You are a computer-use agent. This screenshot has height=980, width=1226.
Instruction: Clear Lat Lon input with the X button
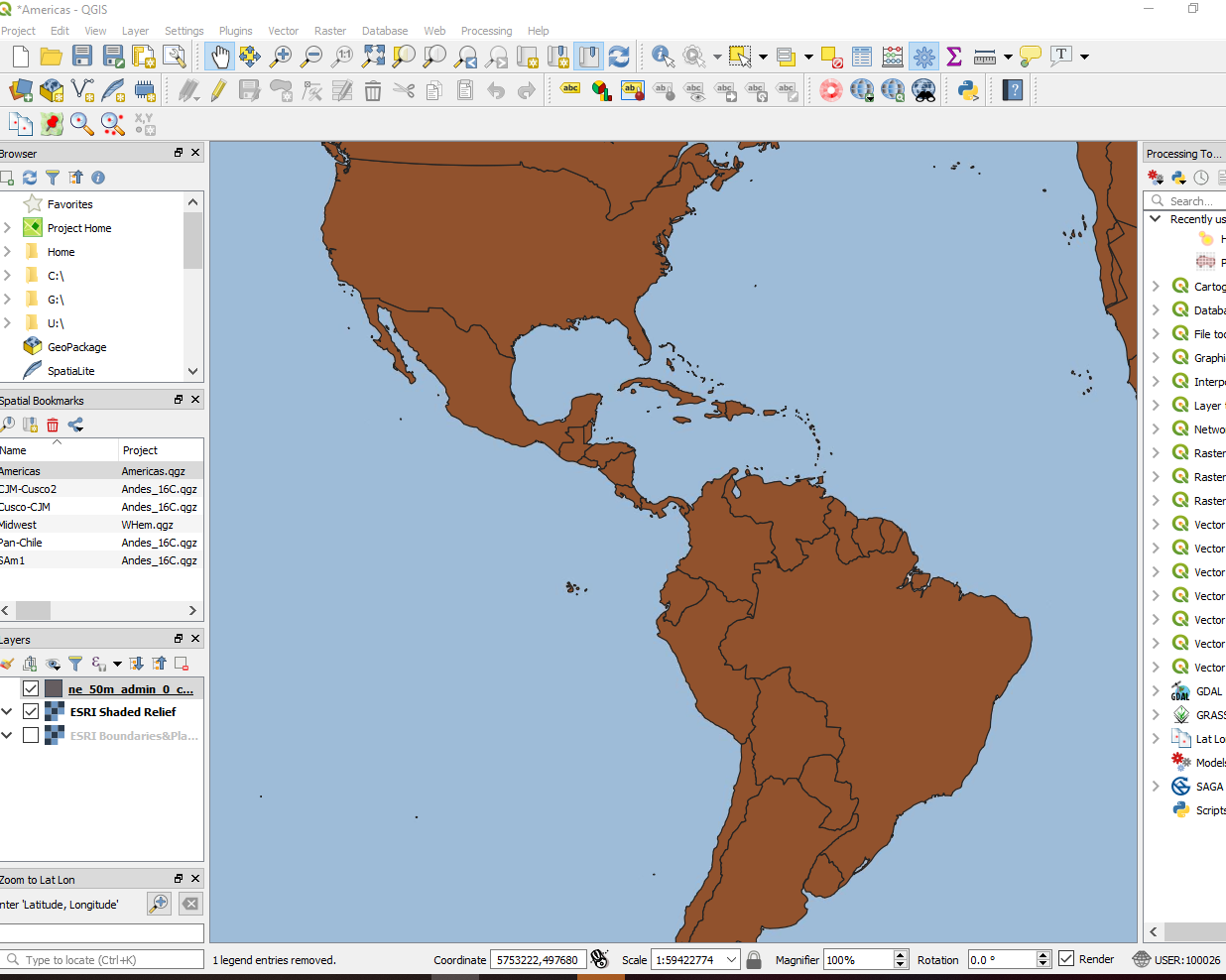coord(190,904)
